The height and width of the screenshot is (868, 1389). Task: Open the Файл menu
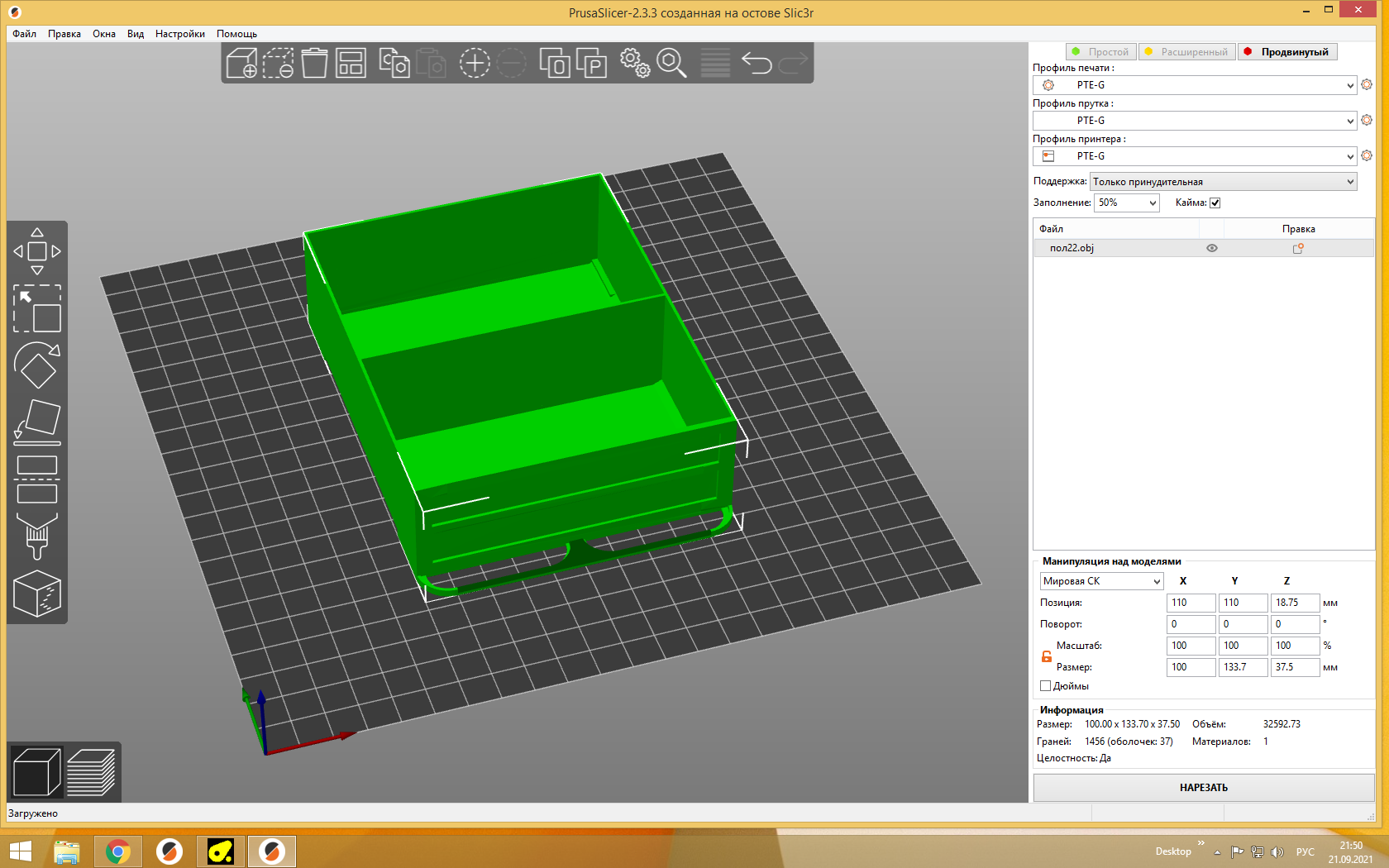24,34
